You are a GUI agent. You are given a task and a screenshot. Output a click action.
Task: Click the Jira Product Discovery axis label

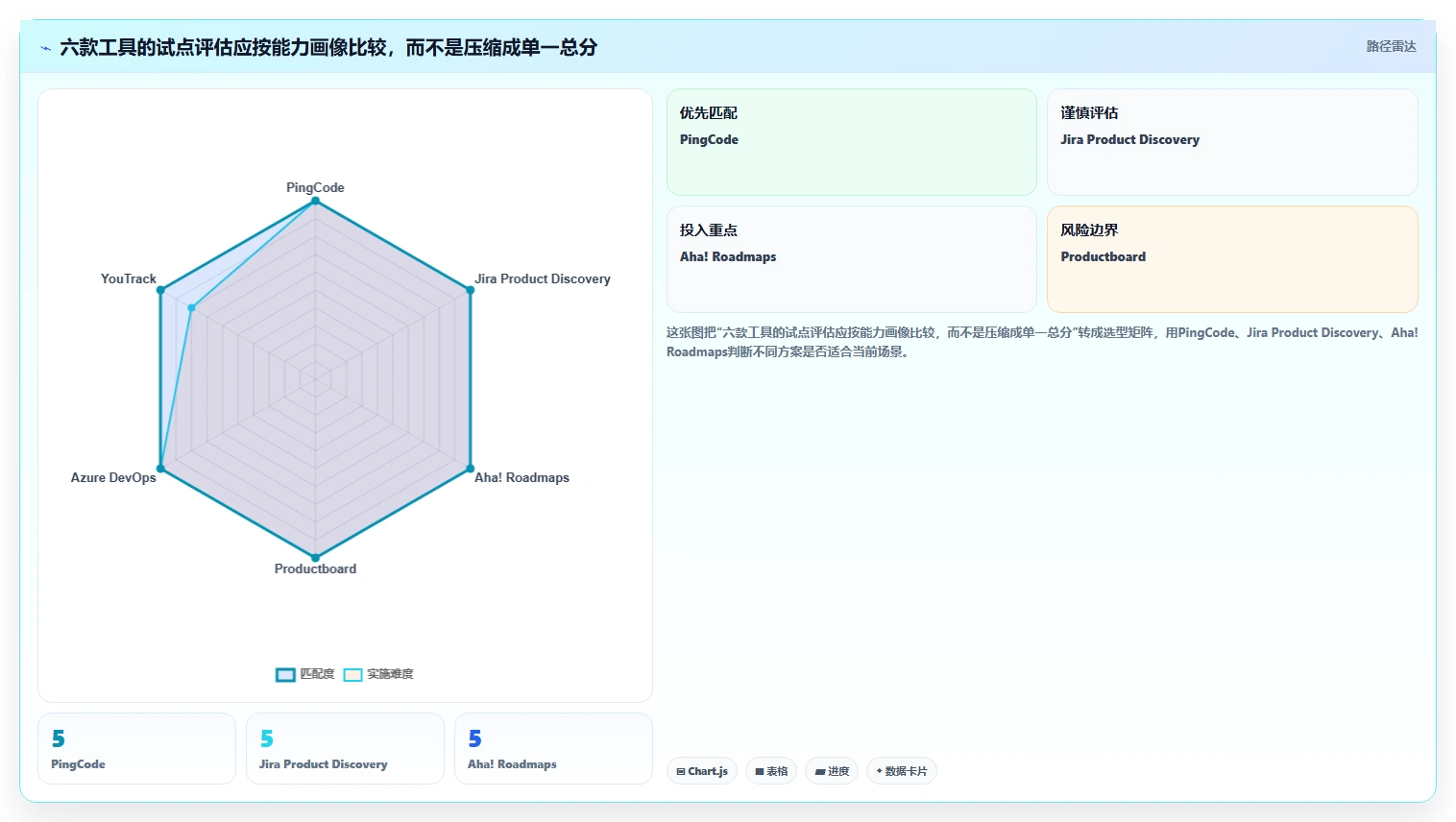(x=543, y=278)
